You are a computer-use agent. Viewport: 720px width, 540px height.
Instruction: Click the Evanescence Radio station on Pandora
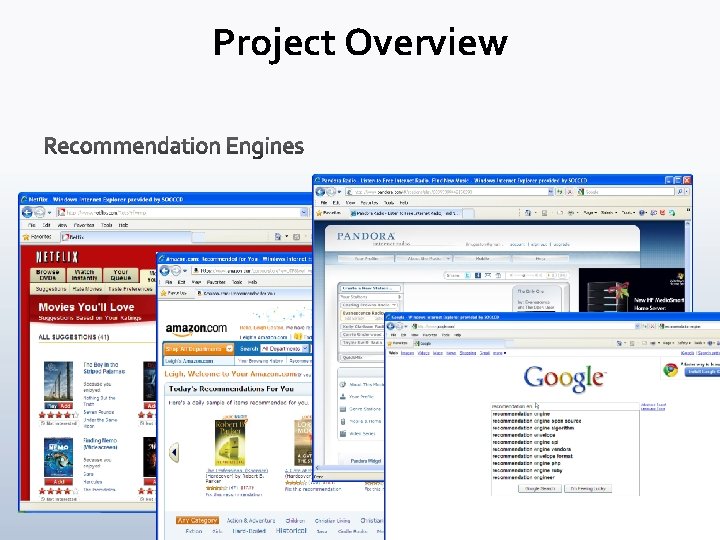pos(362,315)
